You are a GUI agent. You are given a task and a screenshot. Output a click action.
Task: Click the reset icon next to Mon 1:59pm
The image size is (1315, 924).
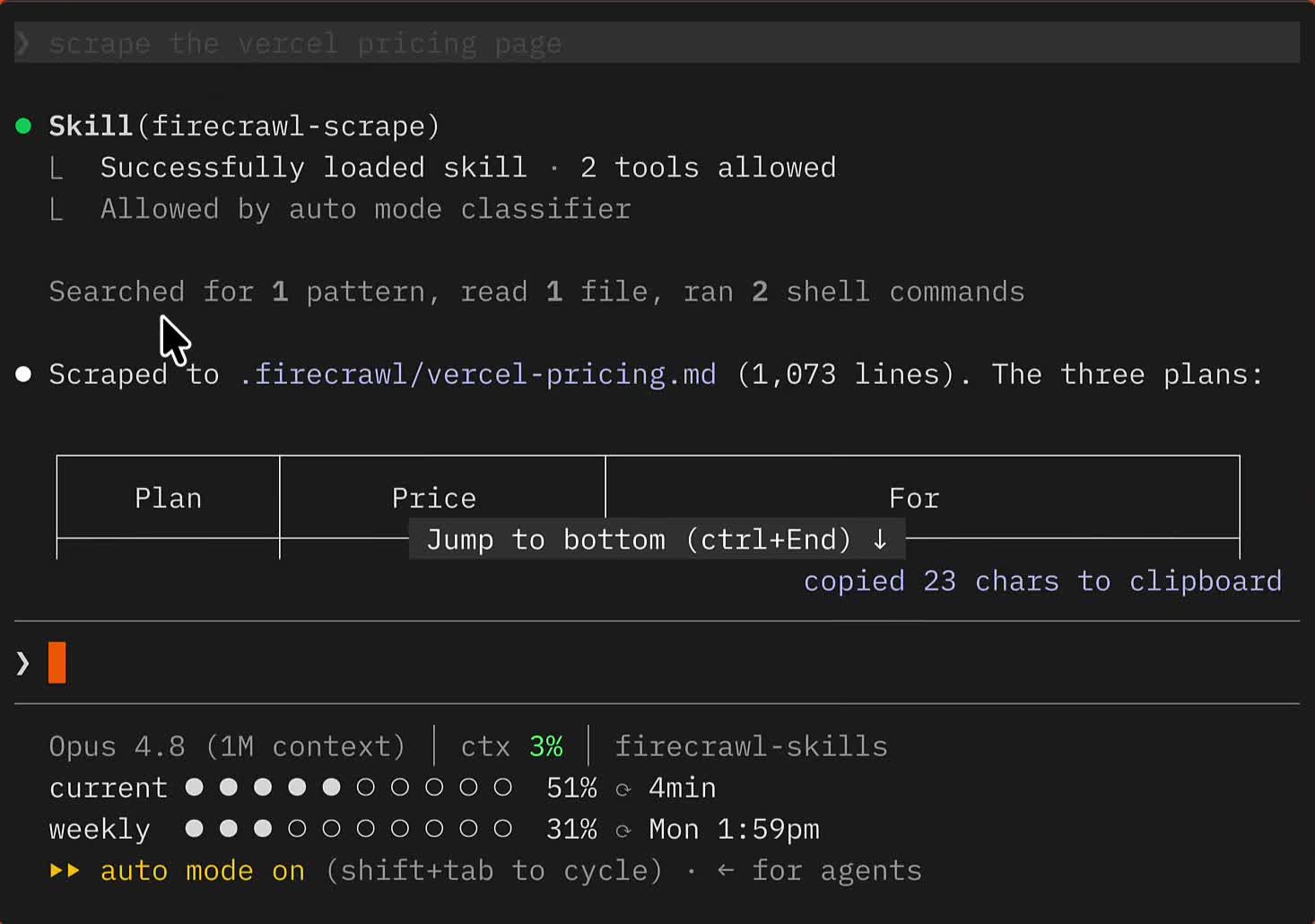pyautogui.click(x=623, y=831)
